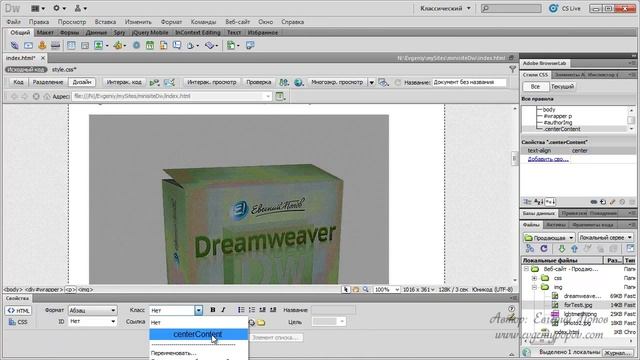The height and width of the screenshot is (360, 640).
Task: Open the Tag Chooser icon
Action: [250, 45]
